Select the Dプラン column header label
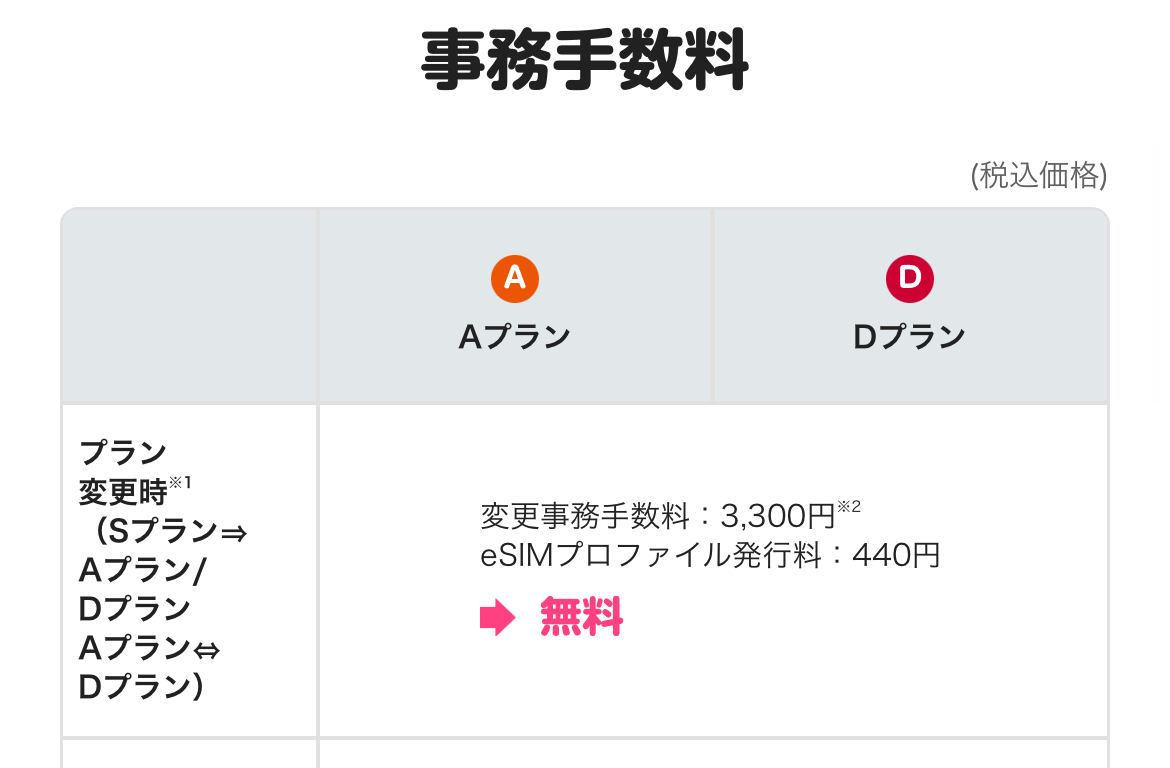The image size is (1170, 768). point(909,337)
